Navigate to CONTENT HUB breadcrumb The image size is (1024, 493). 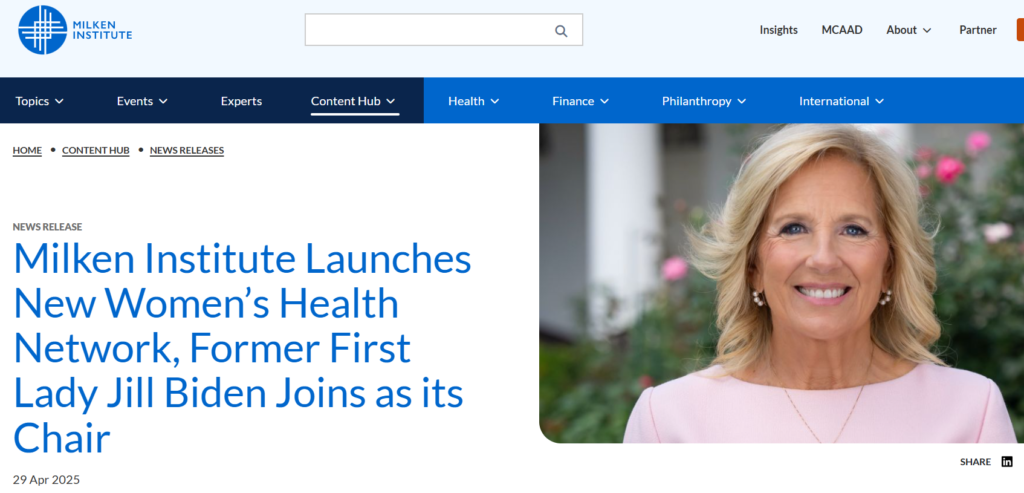click(96, 151)
